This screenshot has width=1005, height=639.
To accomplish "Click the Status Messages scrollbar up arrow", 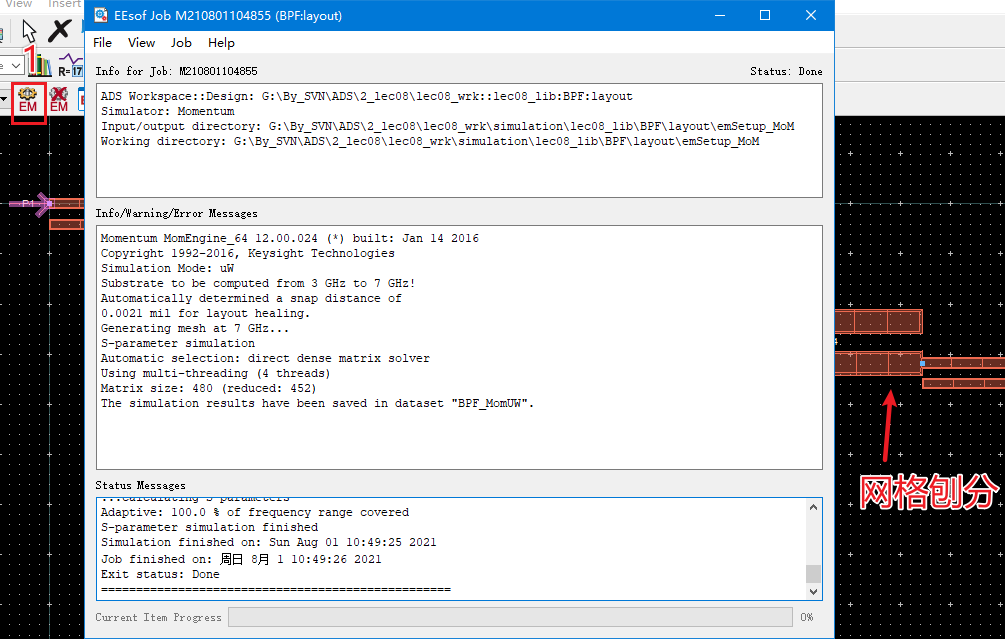I will (x=813, y=507).
